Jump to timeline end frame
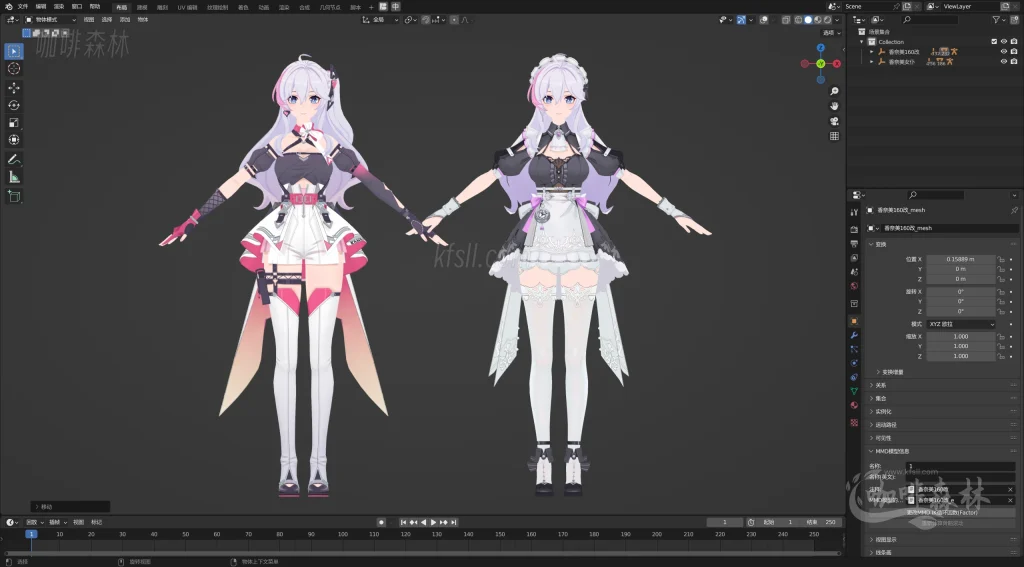Image resolution: width=1024 pixels, height=567 pixels. [453, 523]
